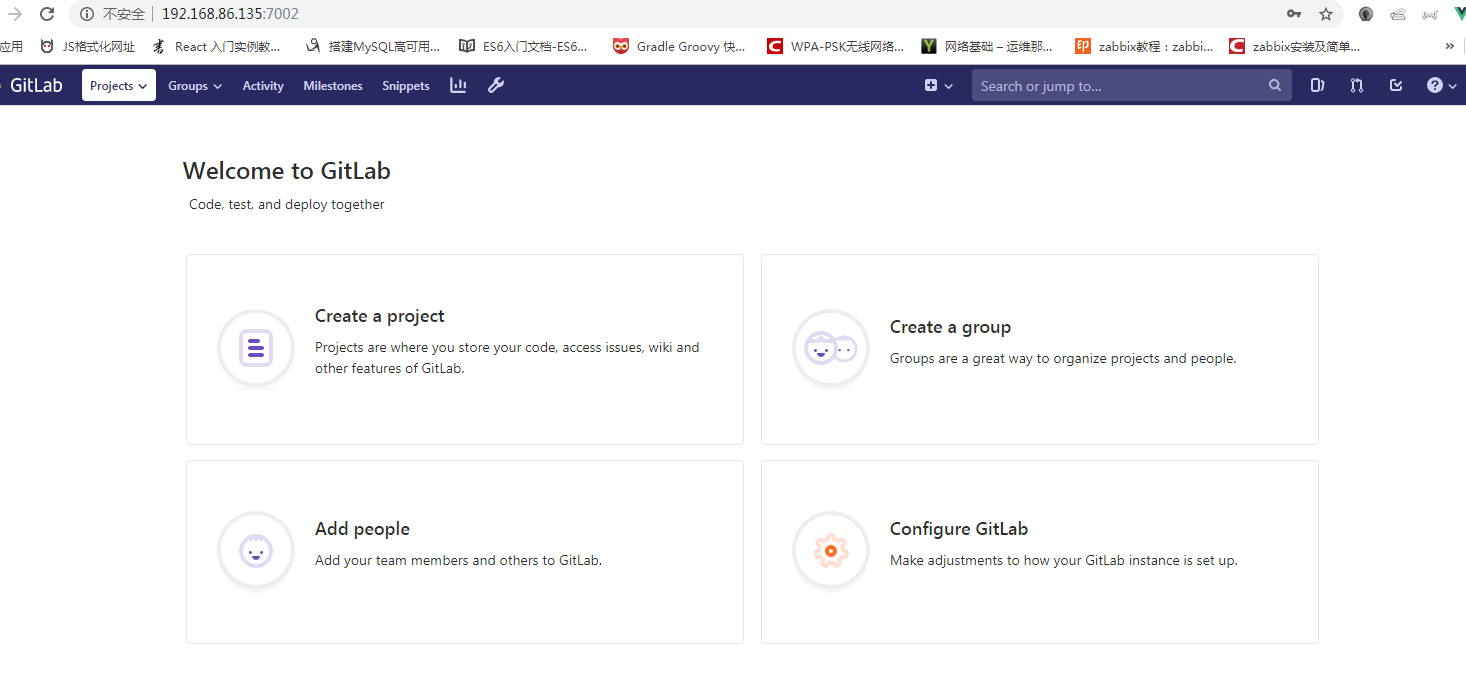Click the smiley face icon beside Add people
The width and height of the screenshot is (1466, 689).
click(x=256, y=550)
